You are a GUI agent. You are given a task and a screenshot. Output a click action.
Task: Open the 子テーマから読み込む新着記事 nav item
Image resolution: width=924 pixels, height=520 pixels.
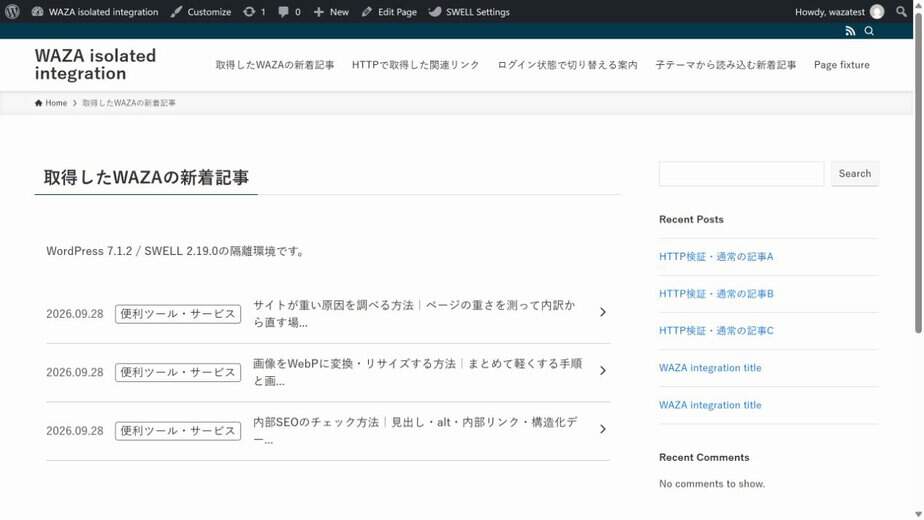coord(725,65)
